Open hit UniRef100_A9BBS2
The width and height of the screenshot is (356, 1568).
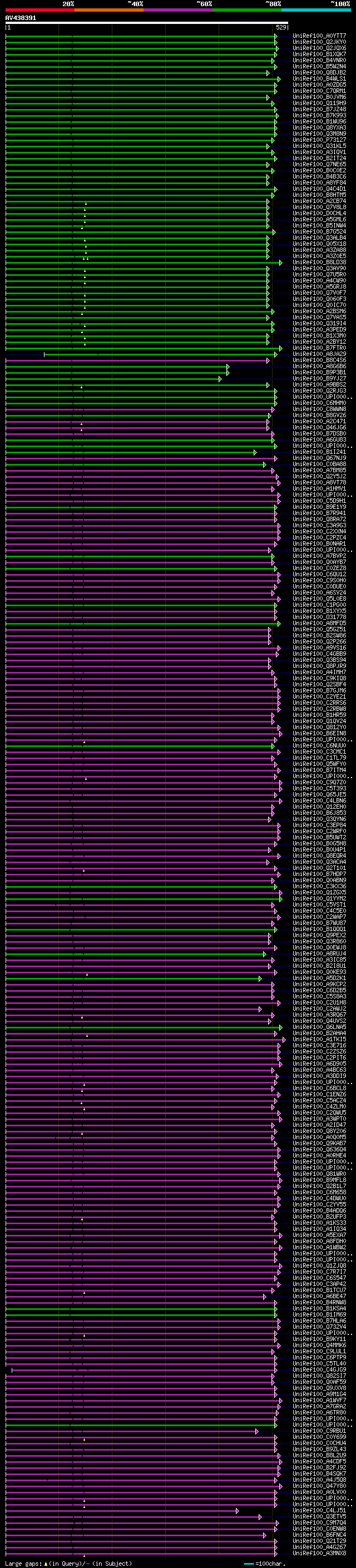coord(319,385)
